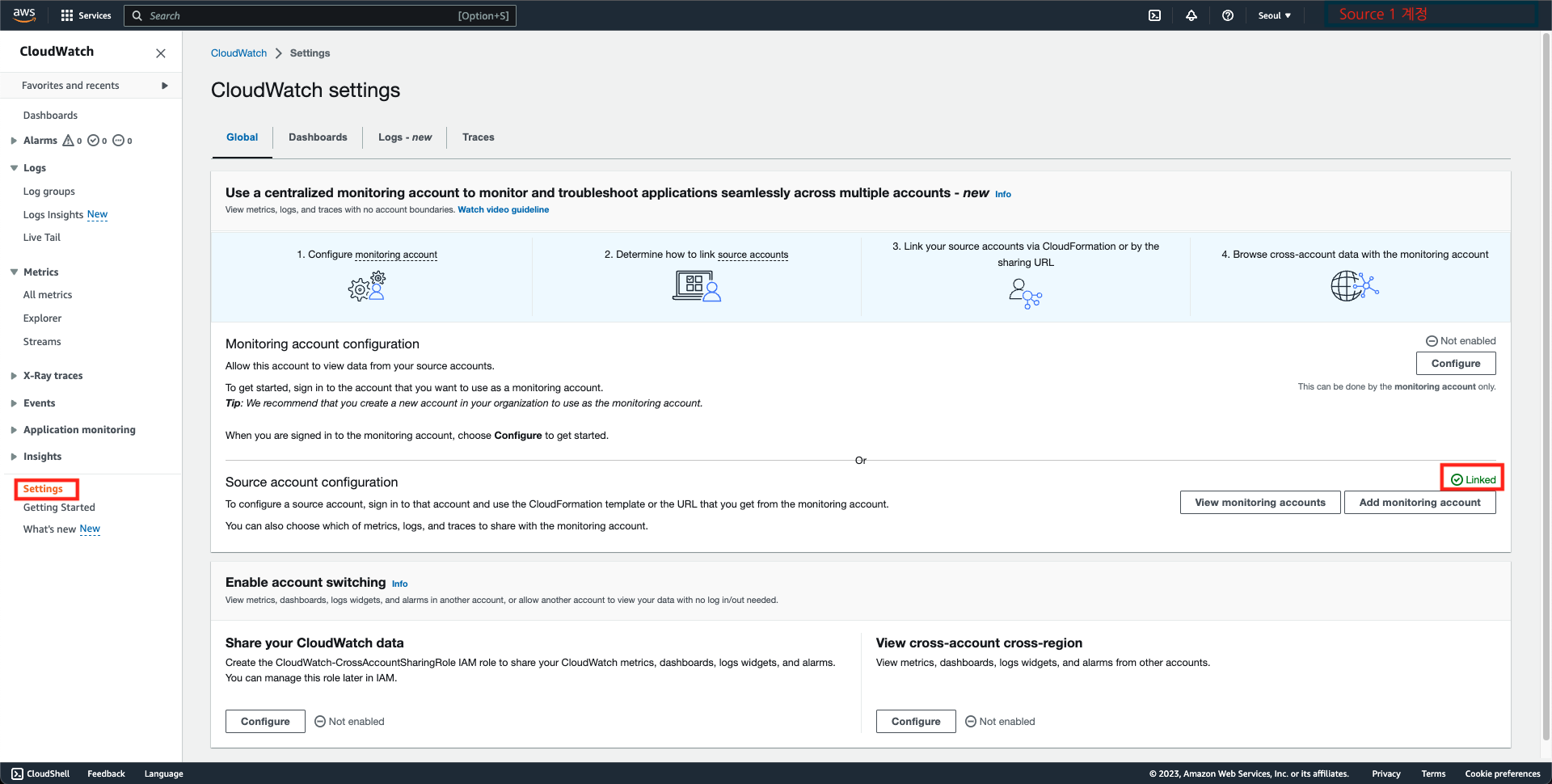The height and width of the screenshot is (784, 1552).
Task: Open the Dashboards settings tab
Action: pos(318,137)
